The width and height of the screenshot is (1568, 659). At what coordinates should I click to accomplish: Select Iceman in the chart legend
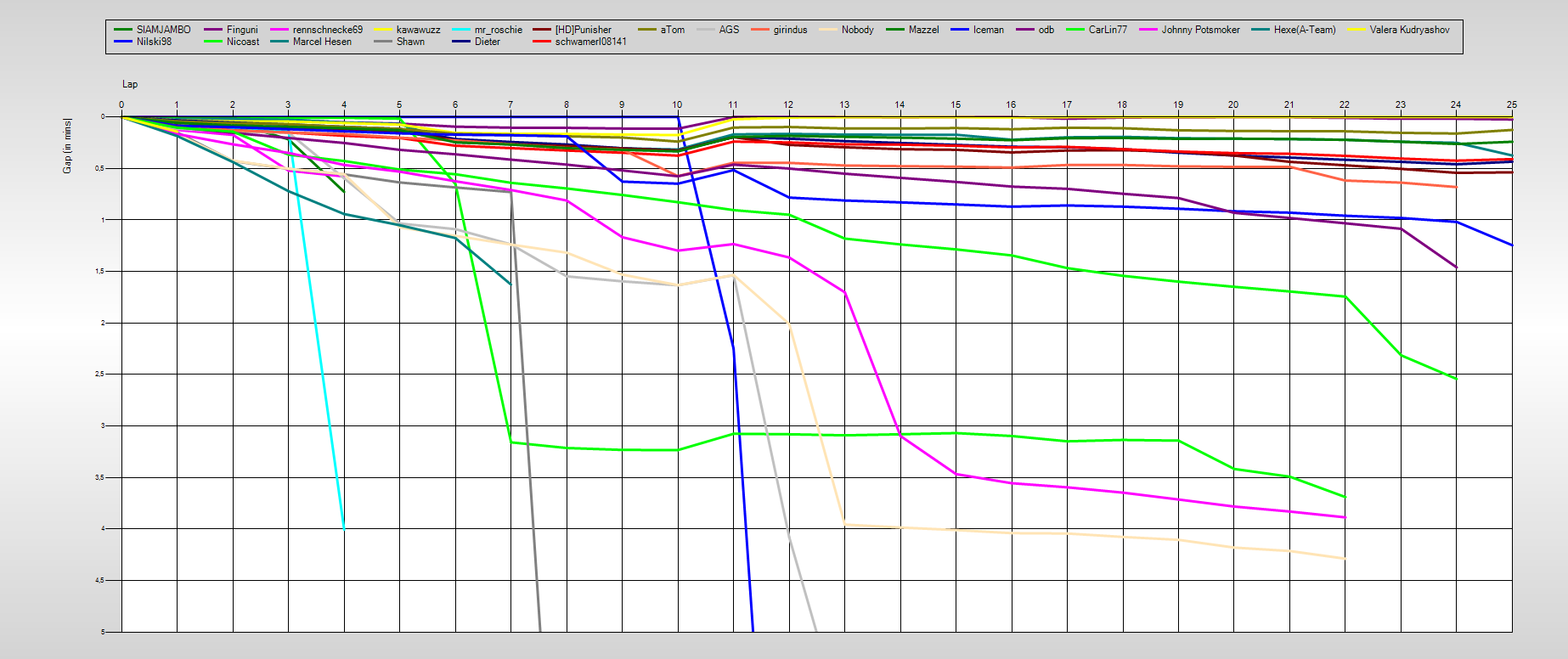click(988, 30)
